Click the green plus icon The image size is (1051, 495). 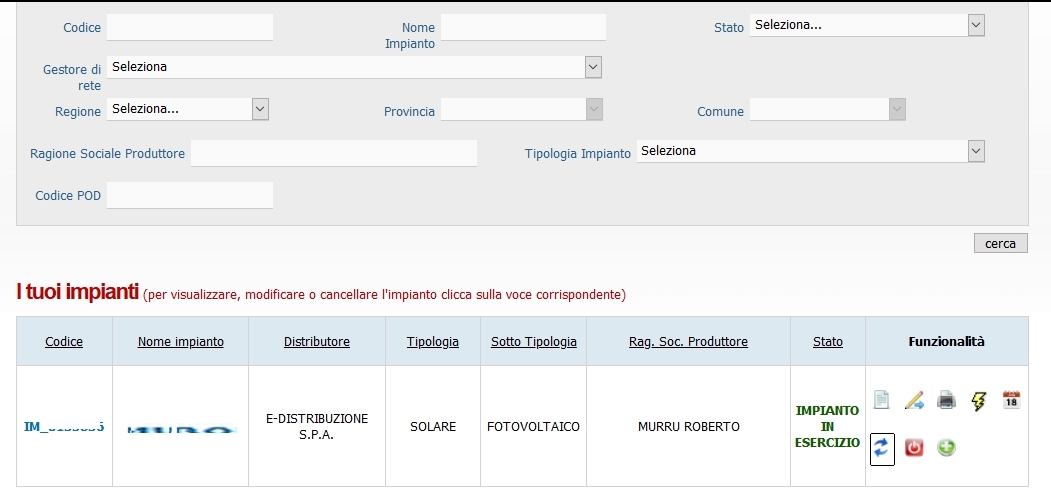(x=946, y=447)
